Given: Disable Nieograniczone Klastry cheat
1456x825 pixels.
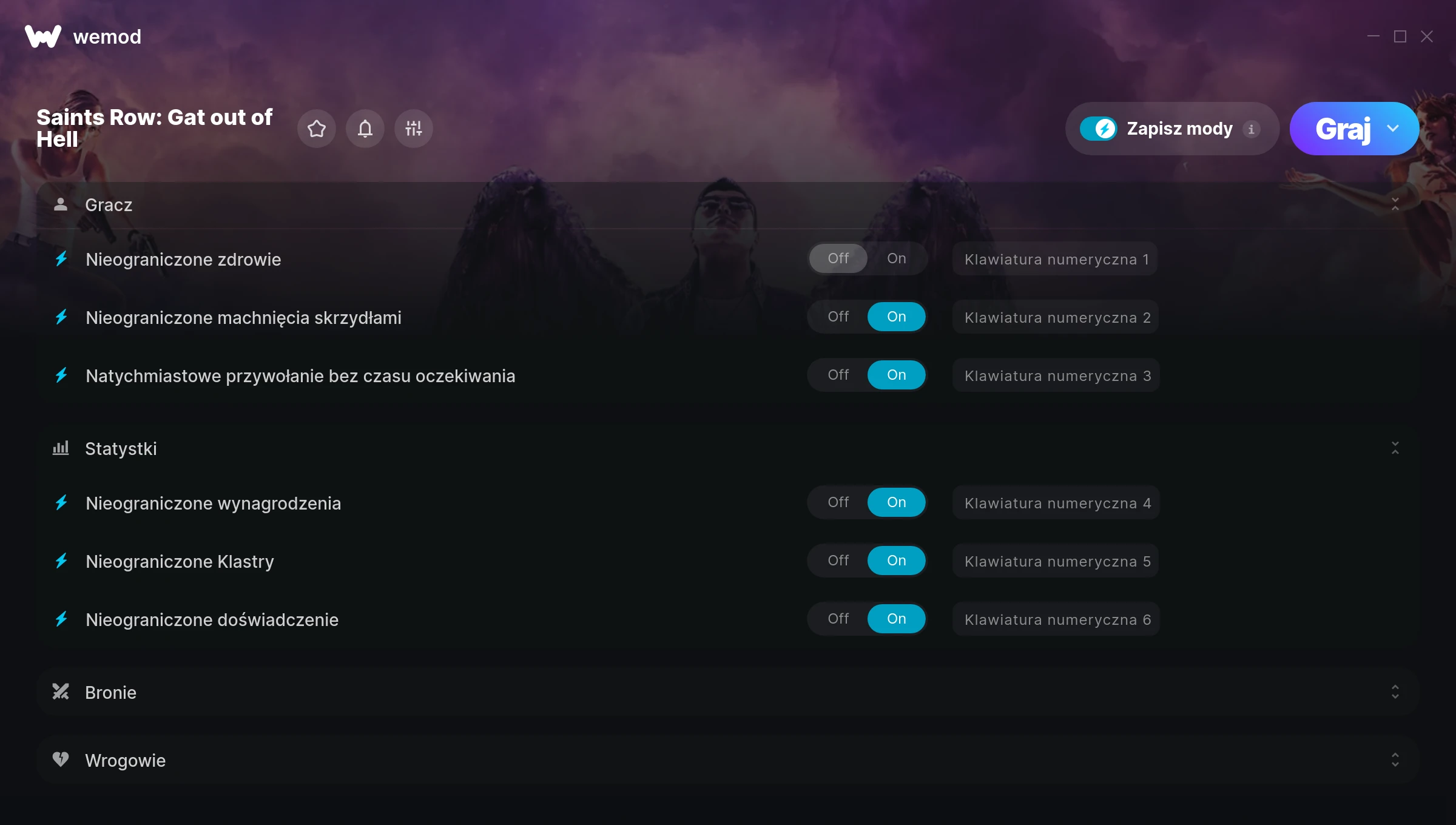Looking at the screenshot, I should point(838,561).
